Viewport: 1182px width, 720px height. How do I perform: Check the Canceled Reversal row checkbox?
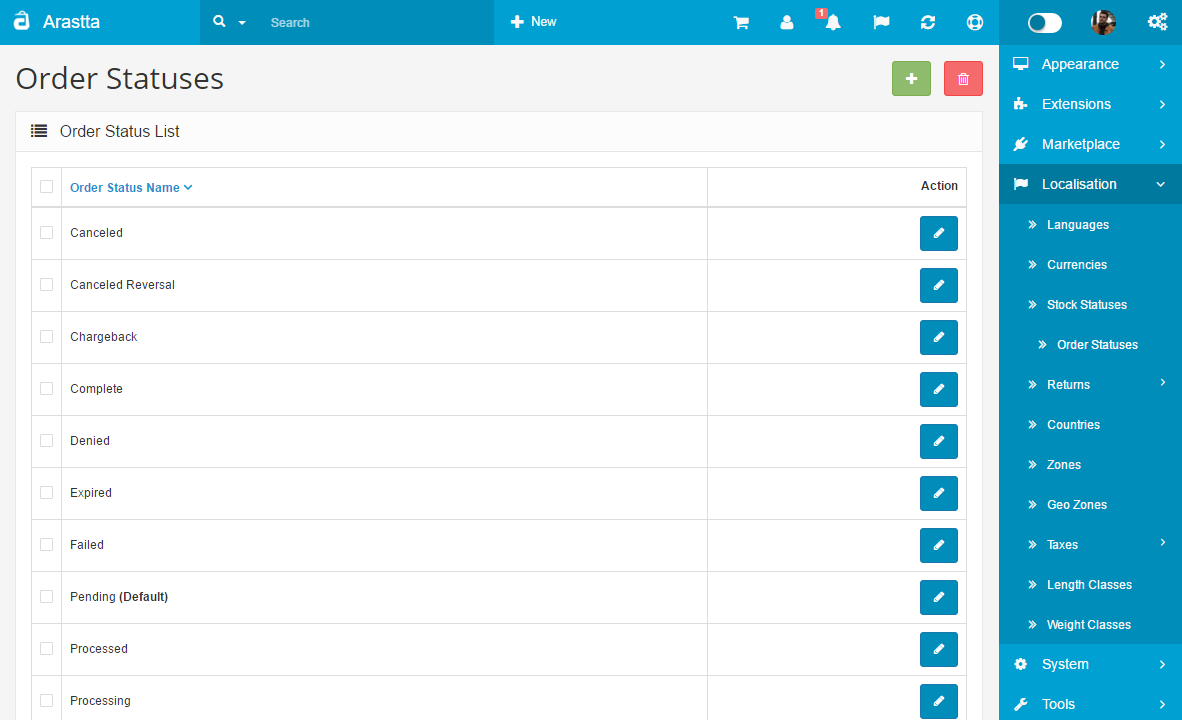(47, 285)
